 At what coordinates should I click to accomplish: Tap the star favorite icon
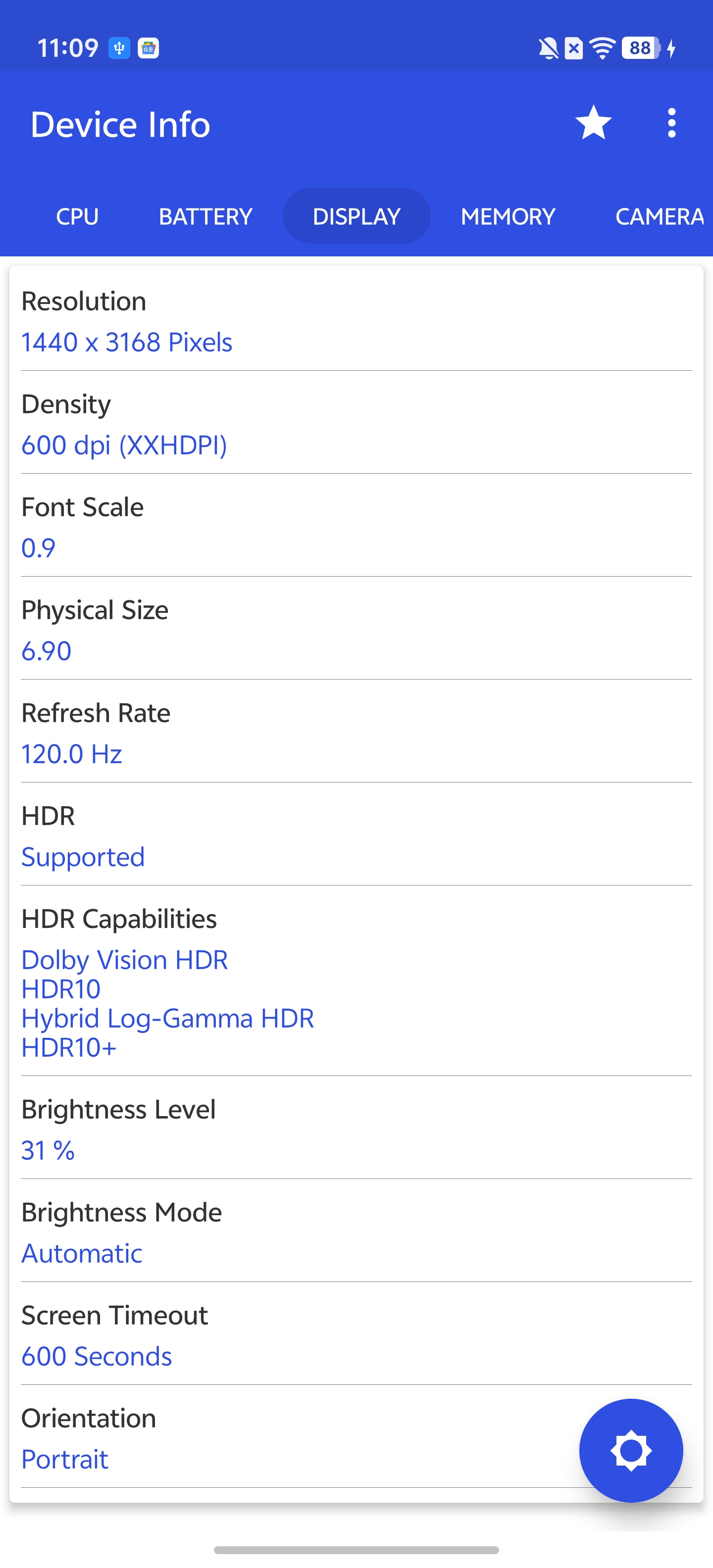pyautogui.click(x=593, y=123)
